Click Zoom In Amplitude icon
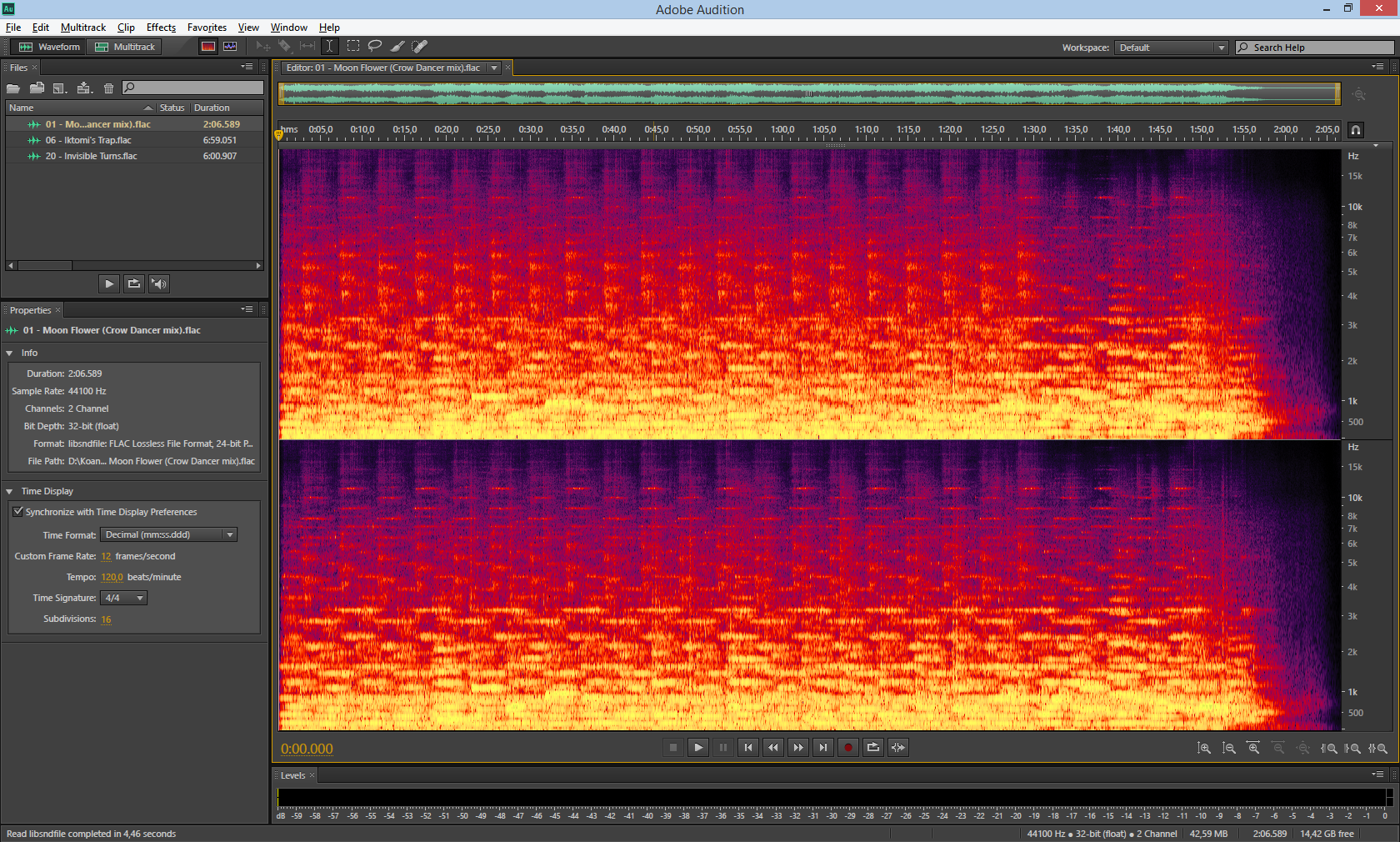The height and width of the screenshot is (842, 1400). click(x=1204, y=748)
